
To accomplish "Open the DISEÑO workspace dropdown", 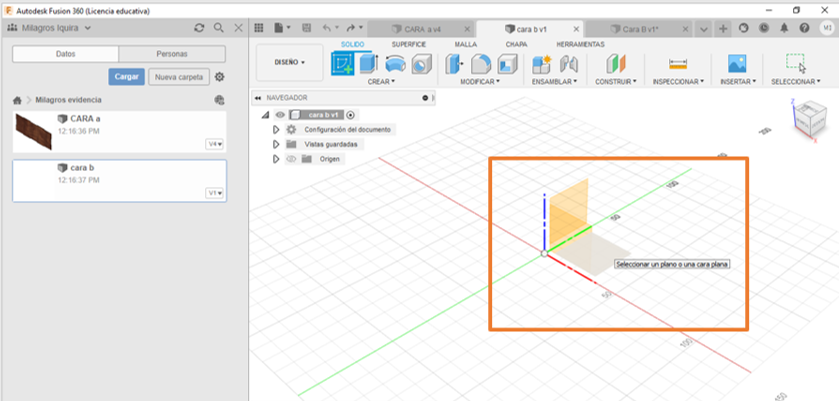I will tap(289, 62).
